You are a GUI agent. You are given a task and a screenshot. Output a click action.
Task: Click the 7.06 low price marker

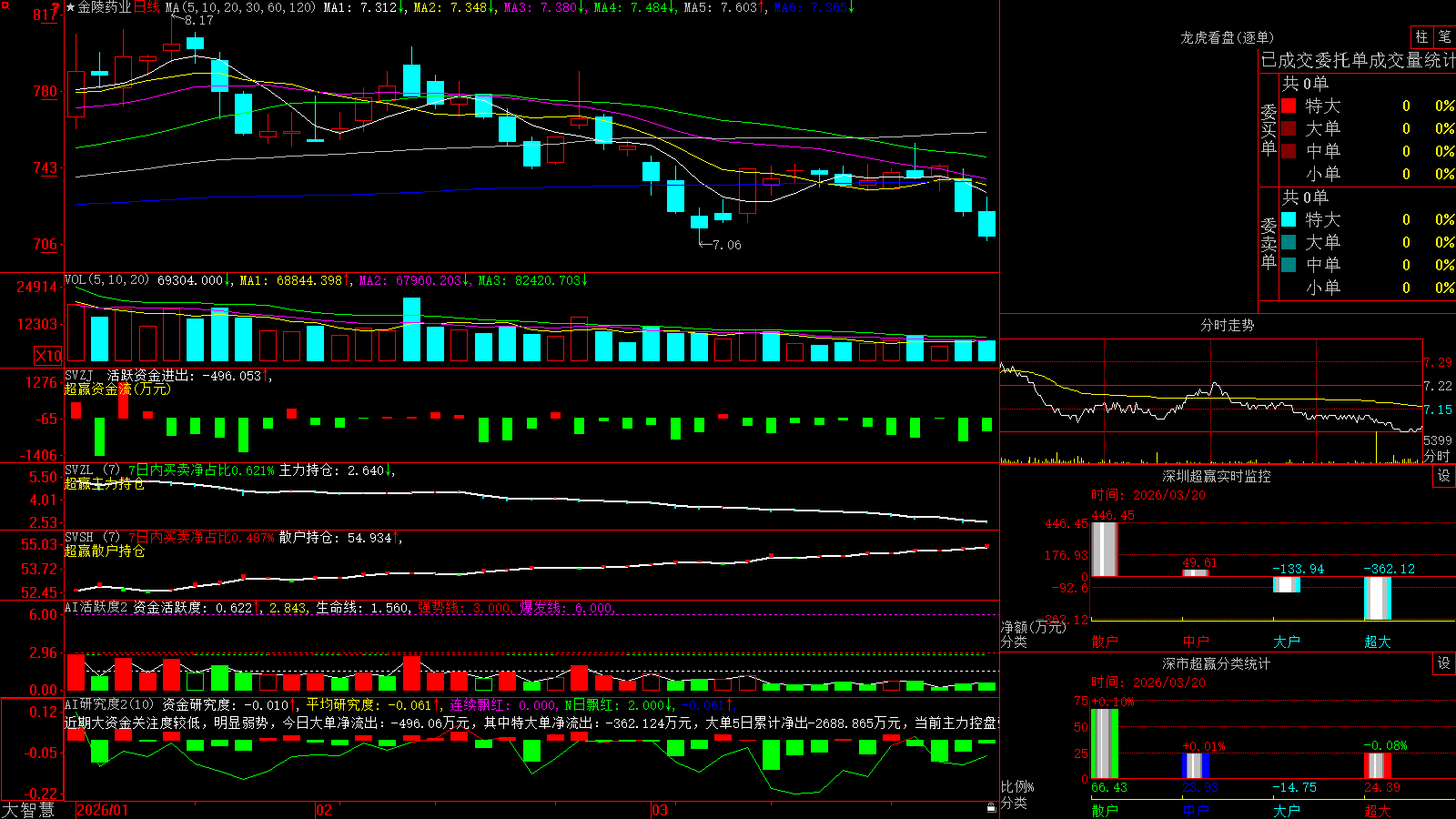click(726, 245)
